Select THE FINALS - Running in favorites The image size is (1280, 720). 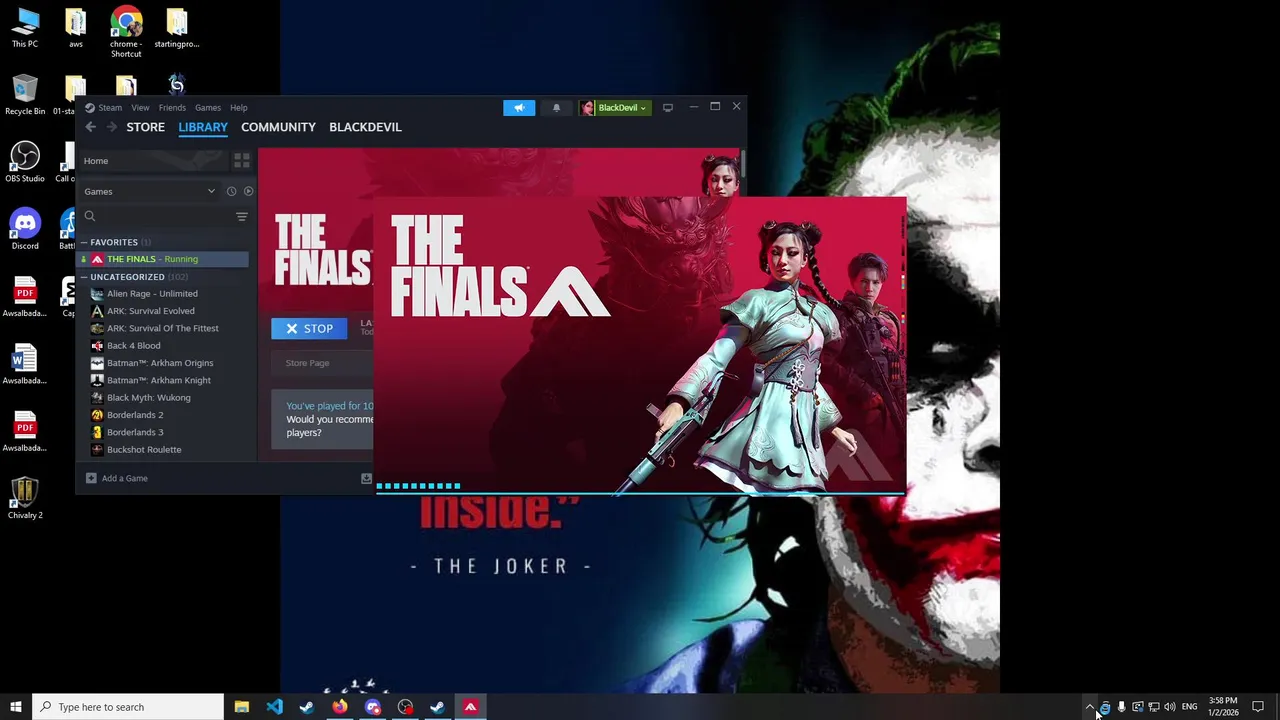164,259
